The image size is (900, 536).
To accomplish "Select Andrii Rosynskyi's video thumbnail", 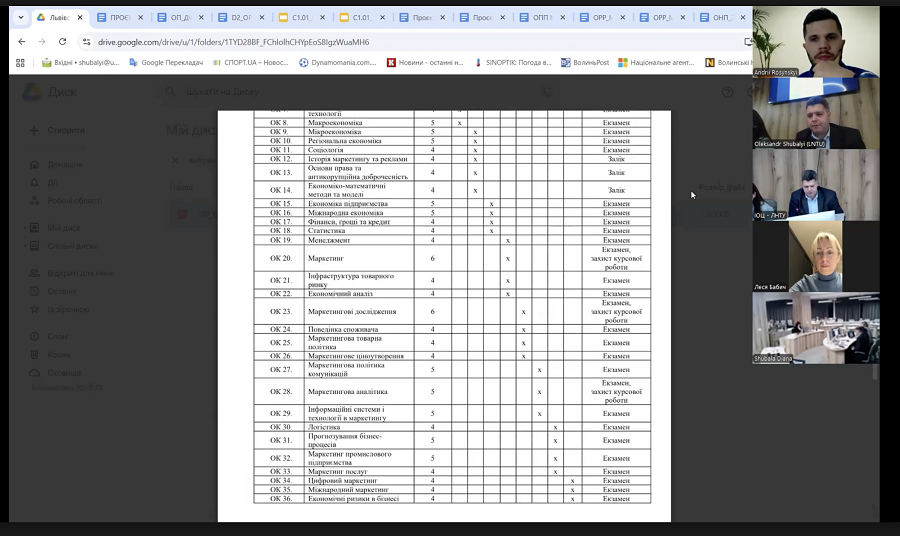I will (x=816, y=41).
